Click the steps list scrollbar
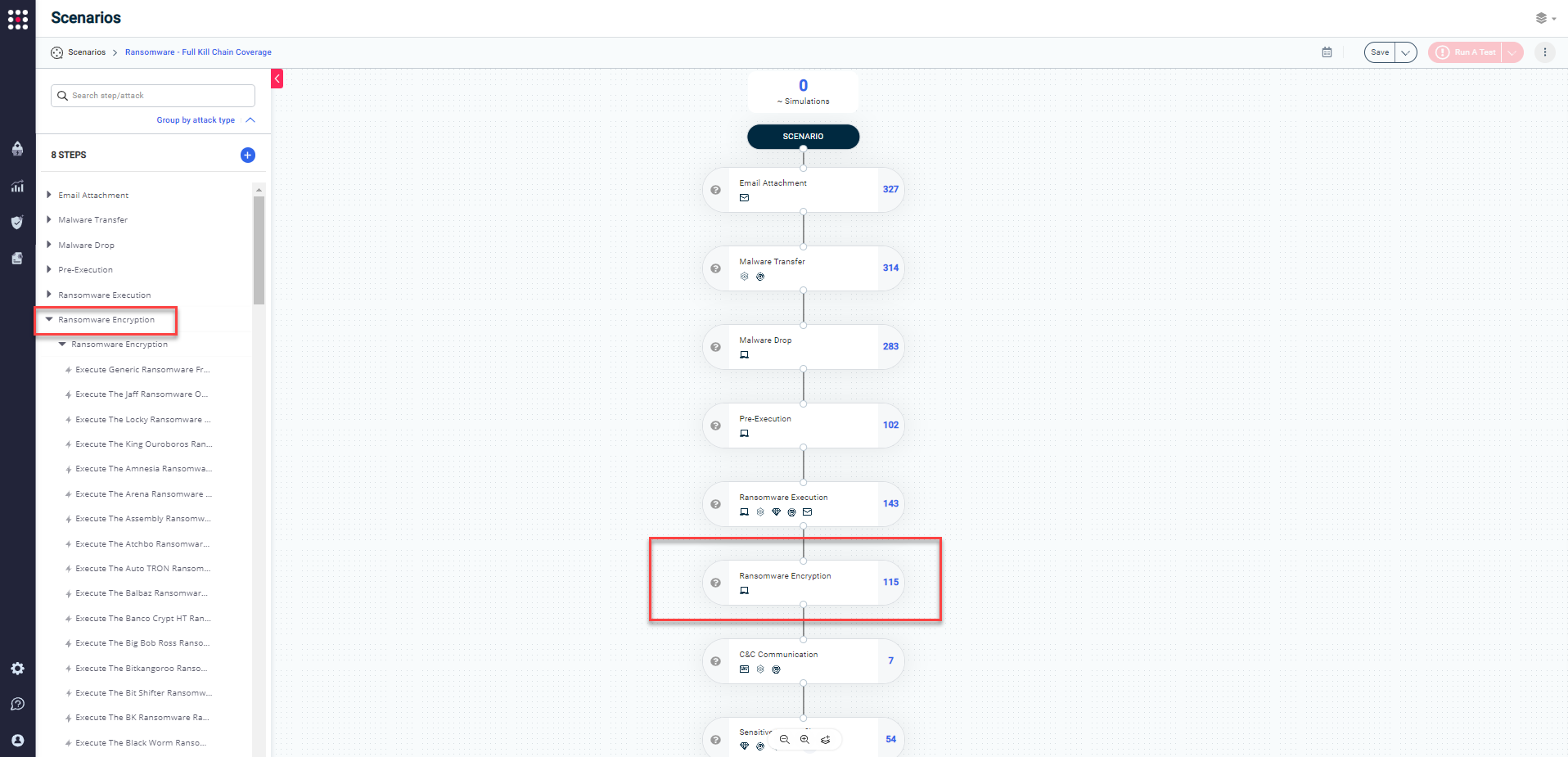The image size is (1568, 757). [259, 250]
